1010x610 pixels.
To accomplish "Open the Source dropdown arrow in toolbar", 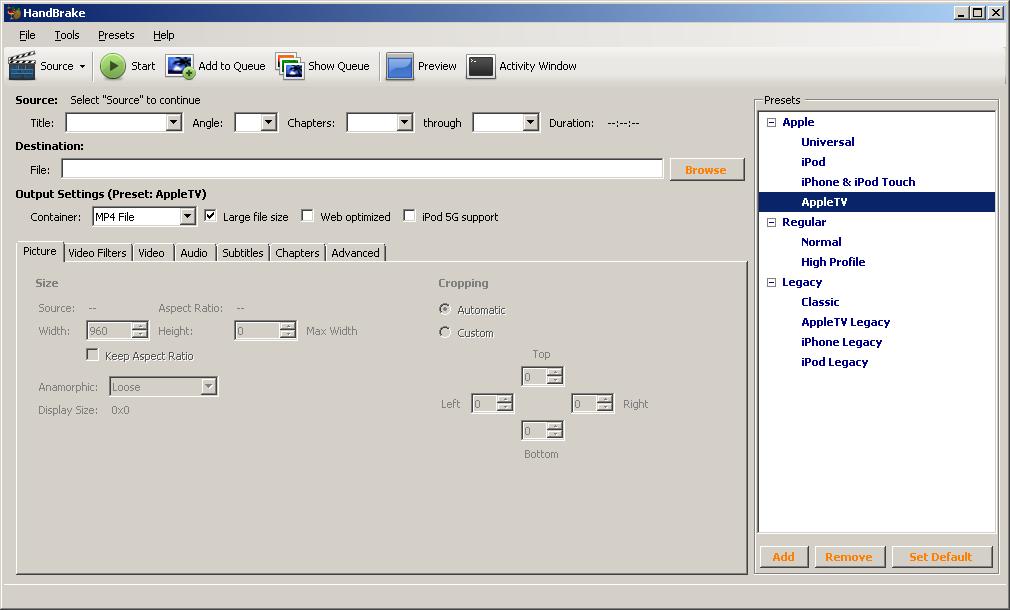I will [82, 66].
